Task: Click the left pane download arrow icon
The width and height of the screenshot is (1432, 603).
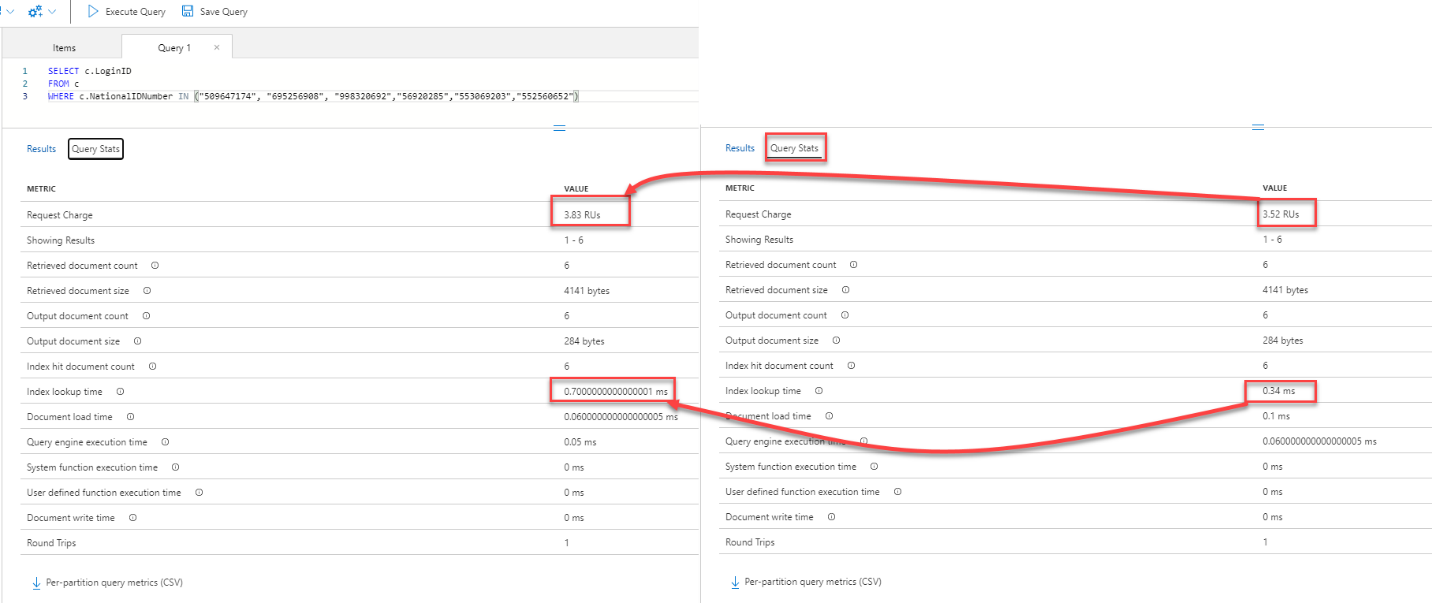Action: 35,582
